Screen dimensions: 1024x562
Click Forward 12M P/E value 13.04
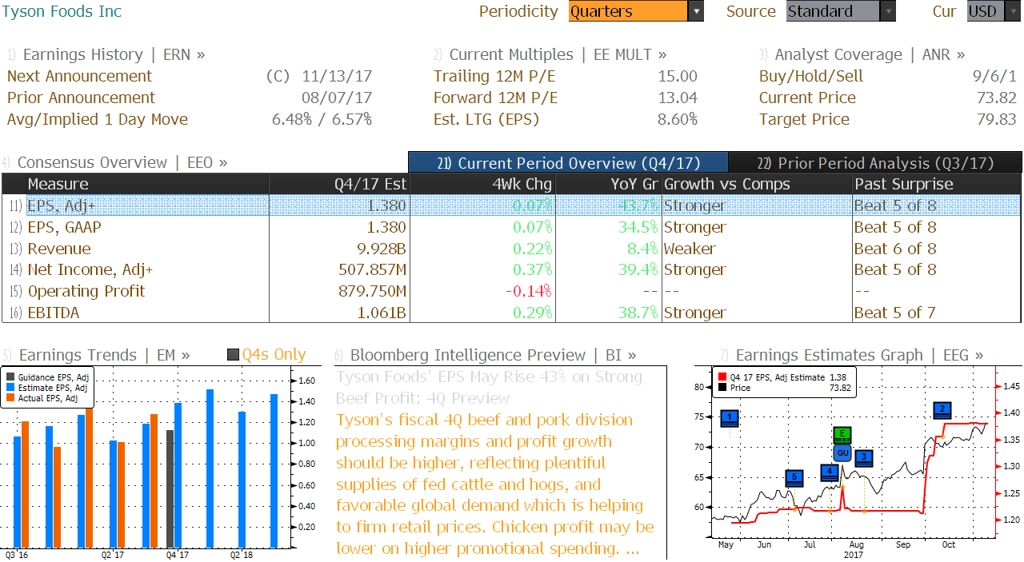(x=677, y=98)
